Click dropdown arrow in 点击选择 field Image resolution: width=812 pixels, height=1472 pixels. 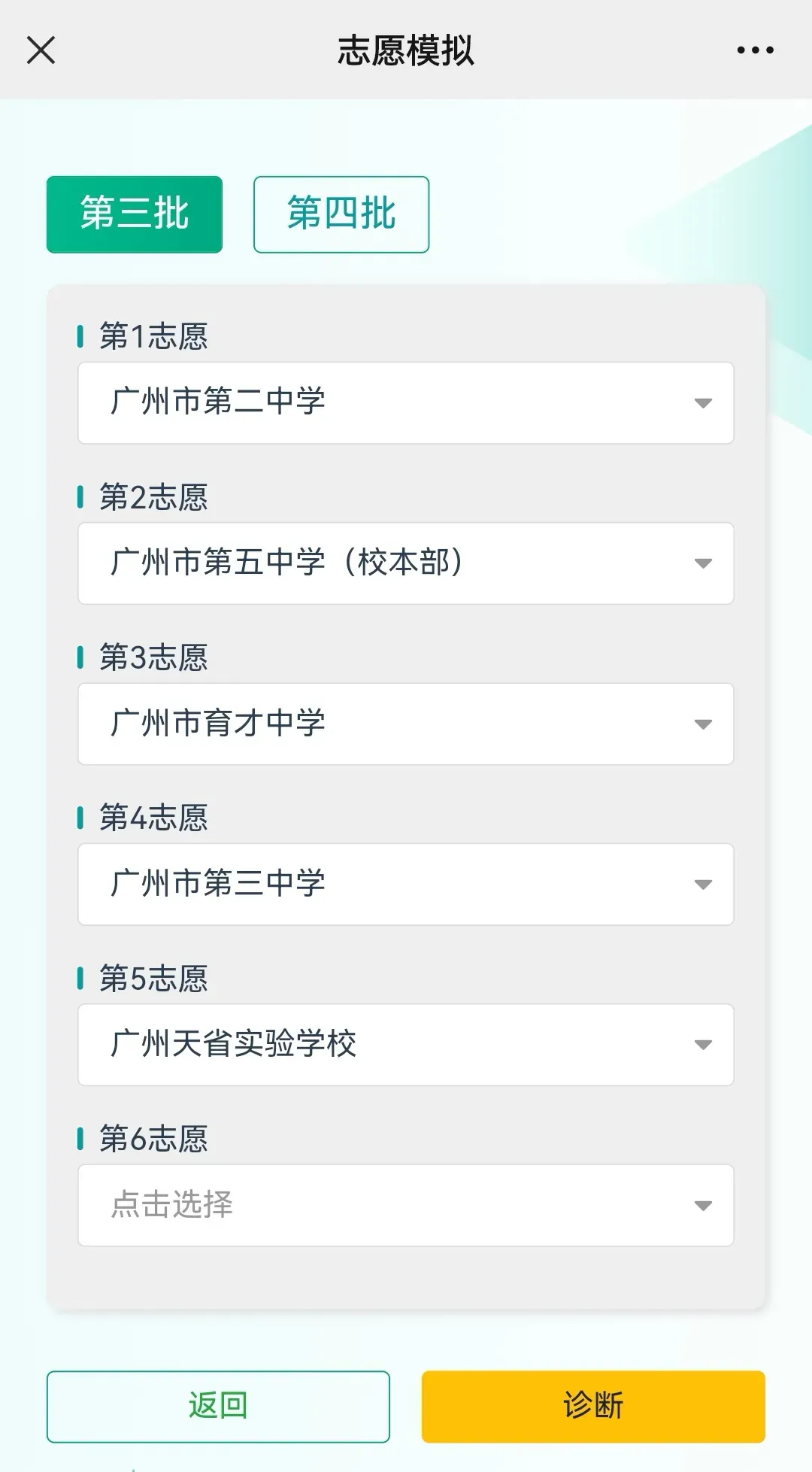point(703,1206)
